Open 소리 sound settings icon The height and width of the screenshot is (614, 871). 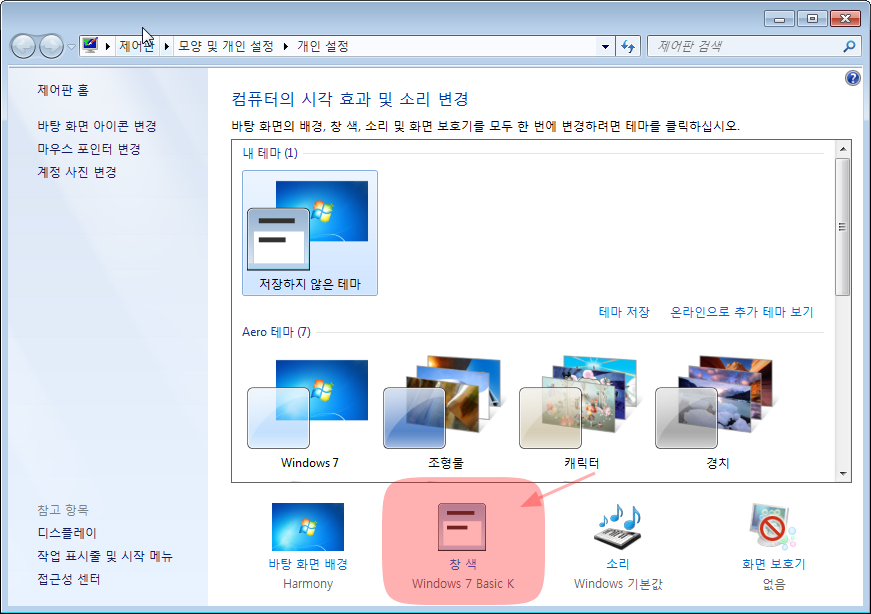click(x=618, y=527)
